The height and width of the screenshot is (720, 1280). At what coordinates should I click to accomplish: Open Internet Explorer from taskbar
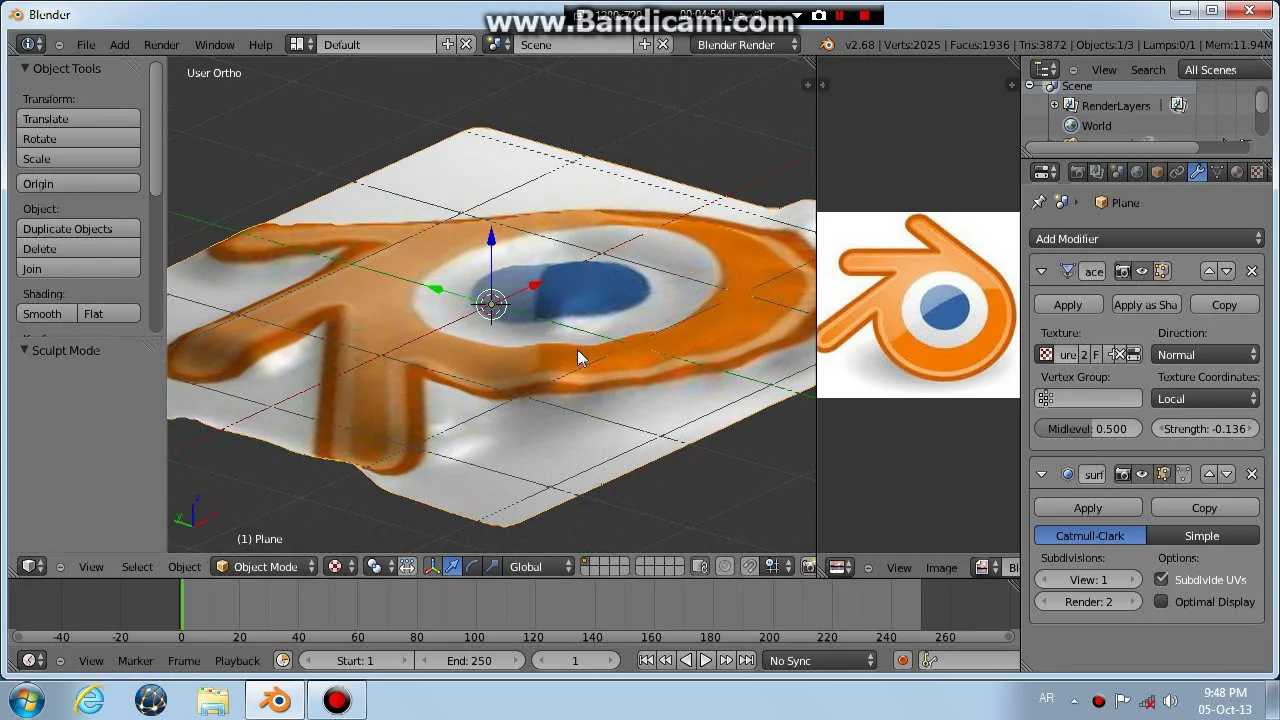click(x=90, y=701)
